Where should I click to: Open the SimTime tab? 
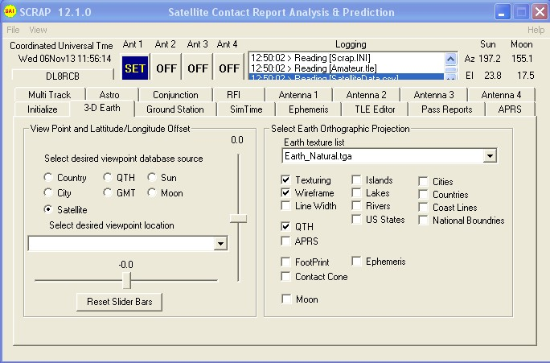click(246, 109)
